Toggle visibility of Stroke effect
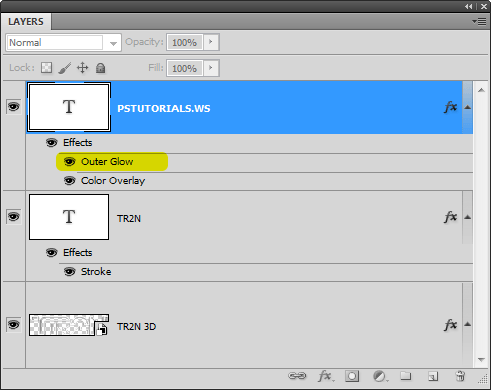This screenshot has width=491, height=390. [69, 272]
